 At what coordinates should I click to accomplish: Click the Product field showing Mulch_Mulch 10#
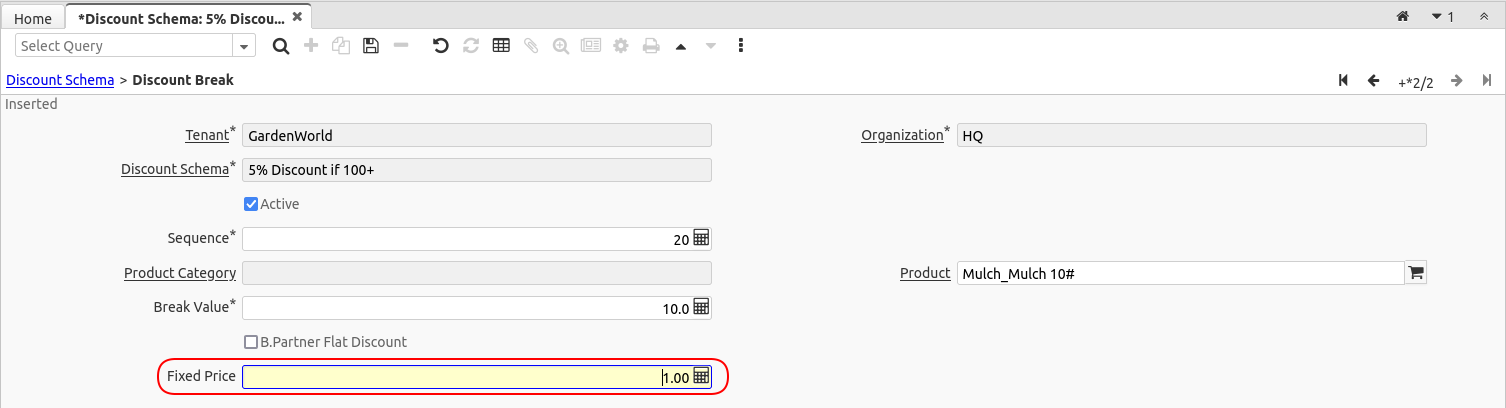(1181, 273)
